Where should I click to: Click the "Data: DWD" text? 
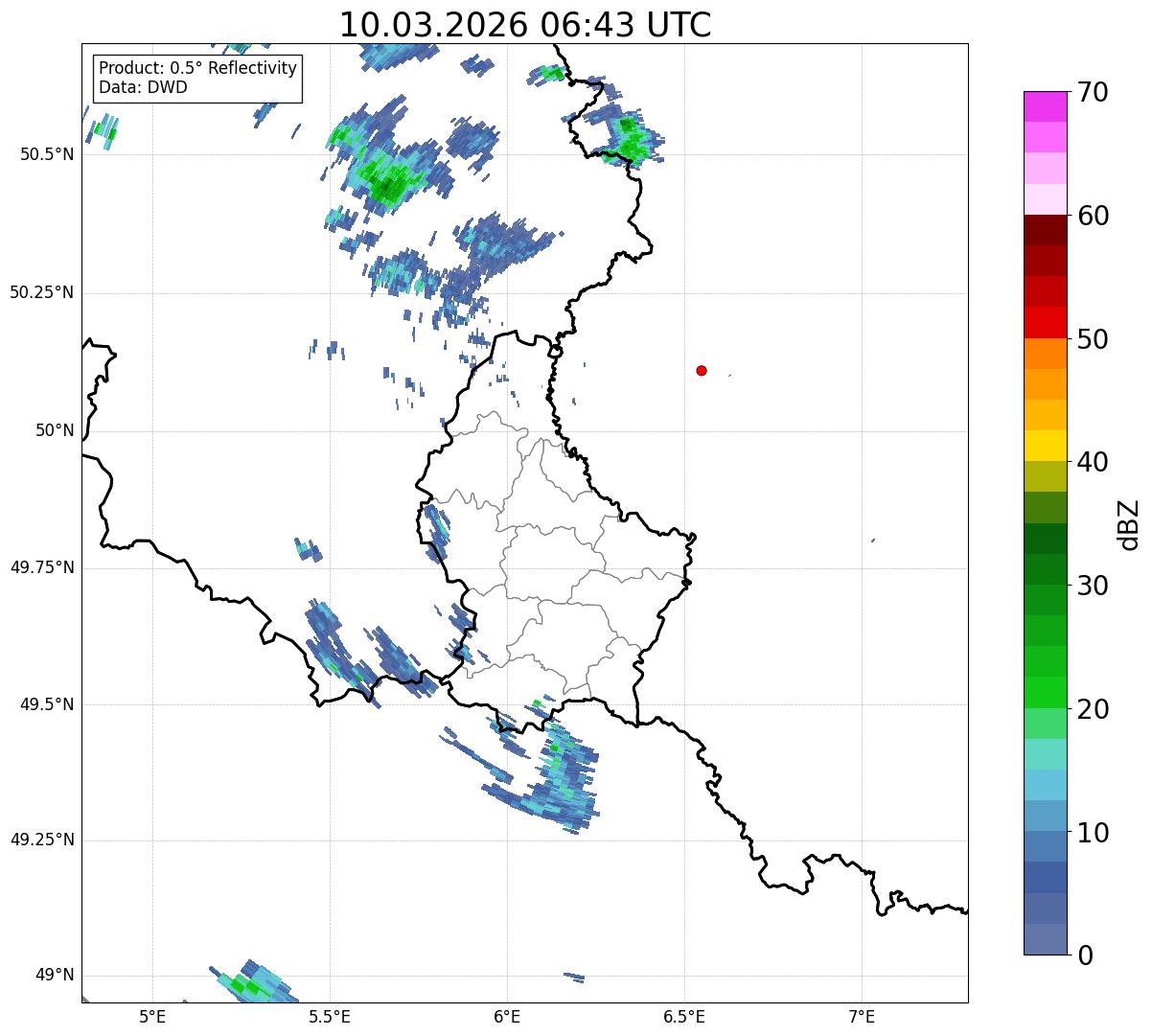[x=143, y=87]
